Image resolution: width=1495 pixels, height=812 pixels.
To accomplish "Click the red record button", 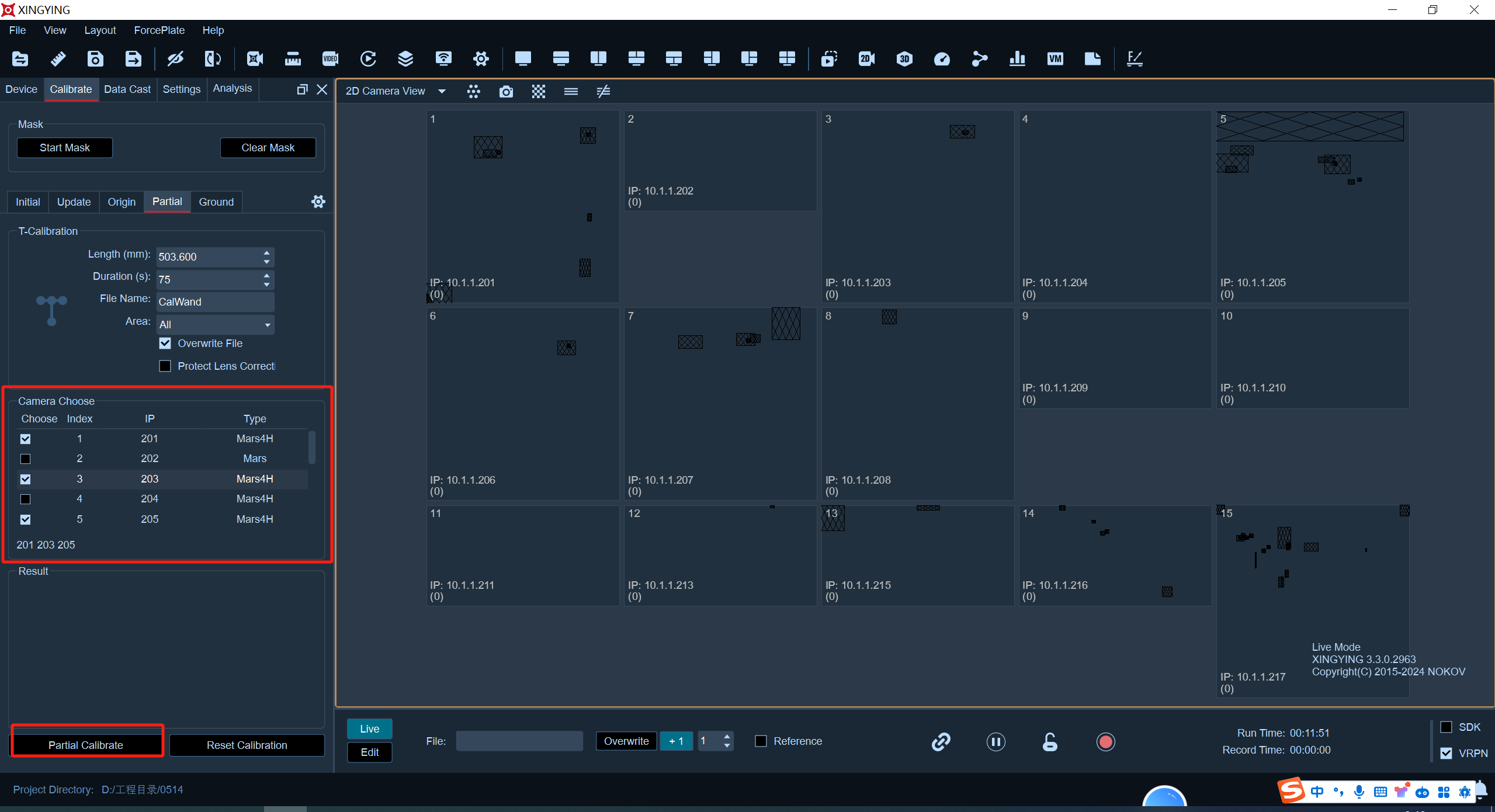I will pyautogui.click(x=1105, y=742).
